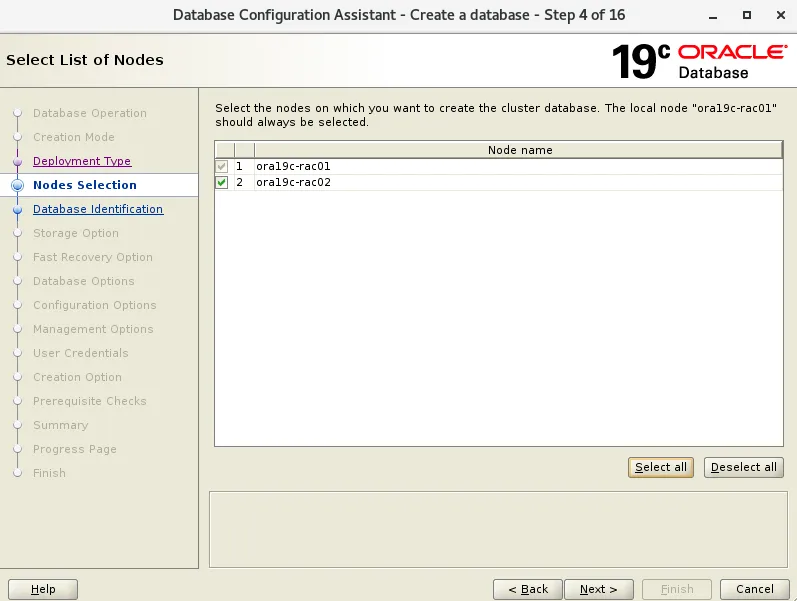Viewport: 797px width, 601px height.
Task: Click Management Options step label
Action: pos(93,329)
